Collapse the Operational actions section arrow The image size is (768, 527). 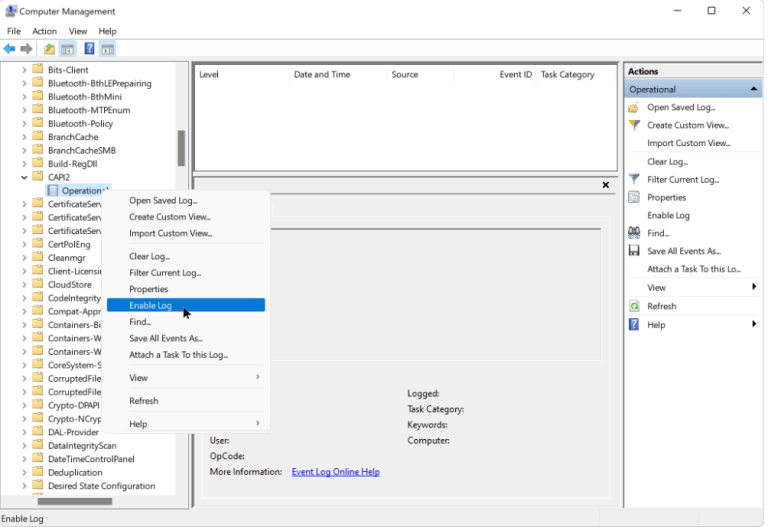[754, 89]
